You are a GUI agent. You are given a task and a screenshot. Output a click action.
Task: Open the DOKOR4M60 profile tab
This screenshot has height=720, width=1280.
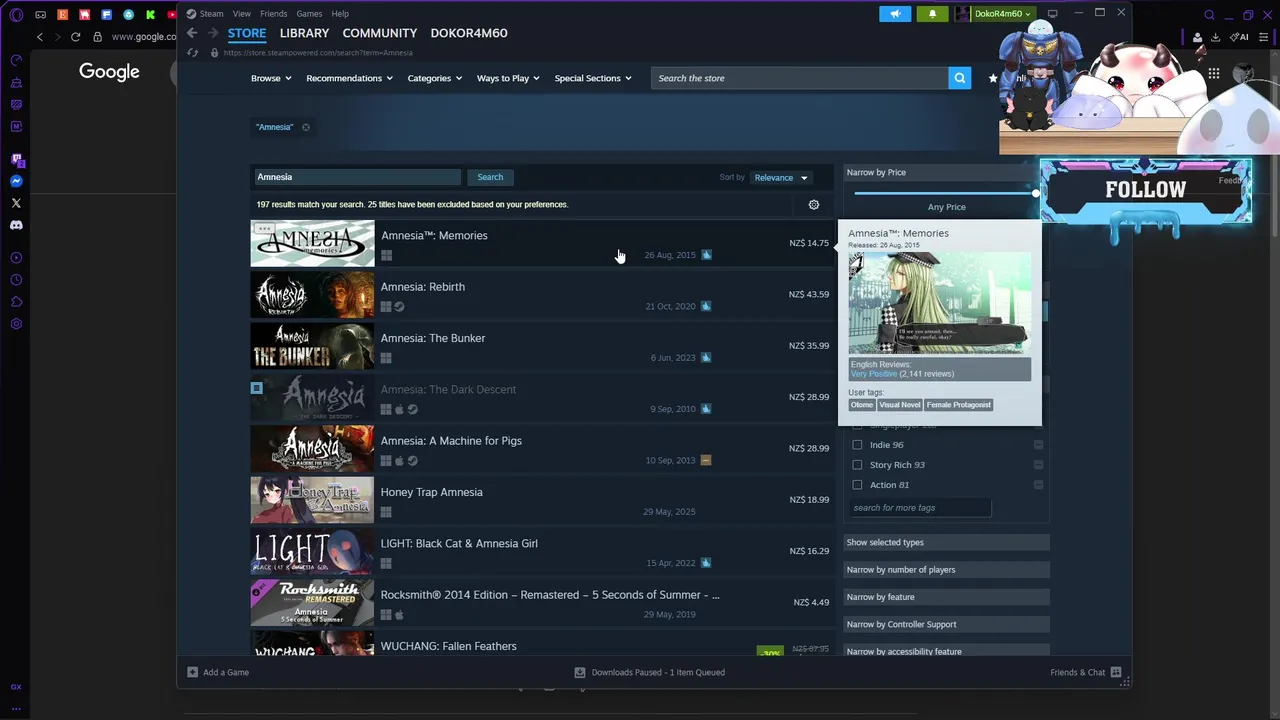(x=469, y=33)
